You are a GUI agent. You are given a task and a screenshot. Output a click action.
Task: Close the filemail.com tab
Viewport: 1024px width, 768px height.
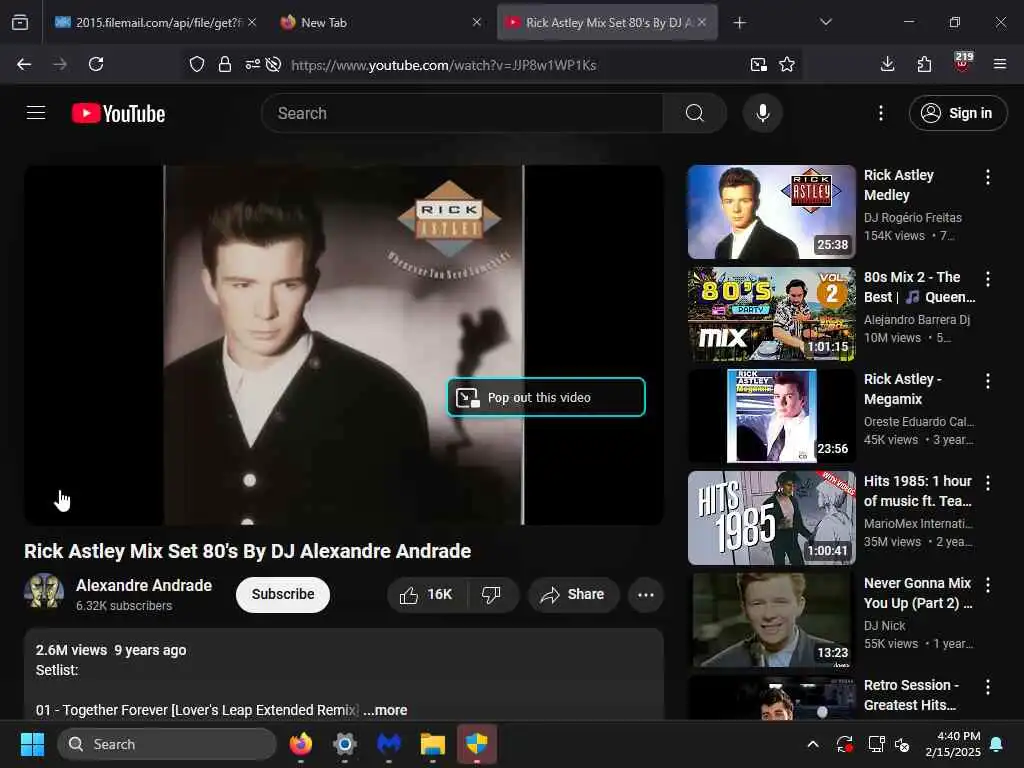252,22
